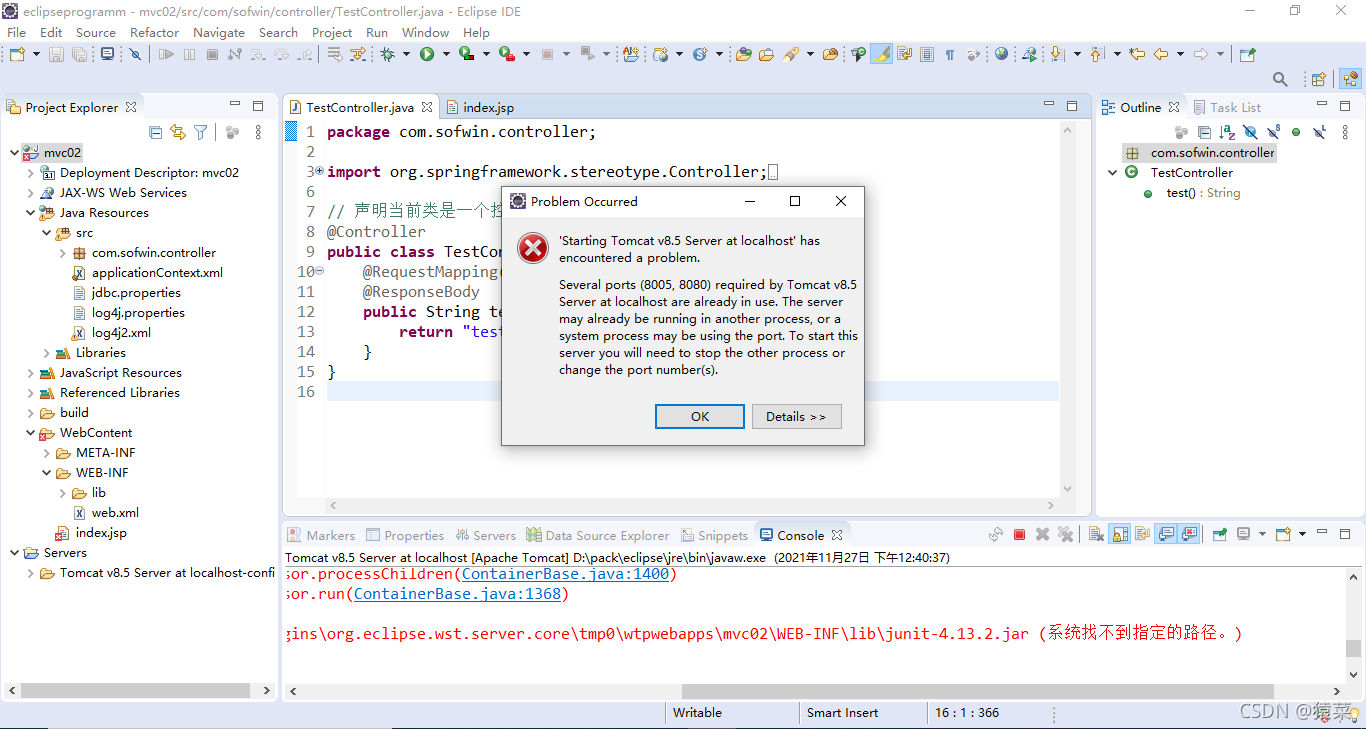Click the New file wizard toolbar icon
The image size is (1366, 729).
tap(17, 54)
